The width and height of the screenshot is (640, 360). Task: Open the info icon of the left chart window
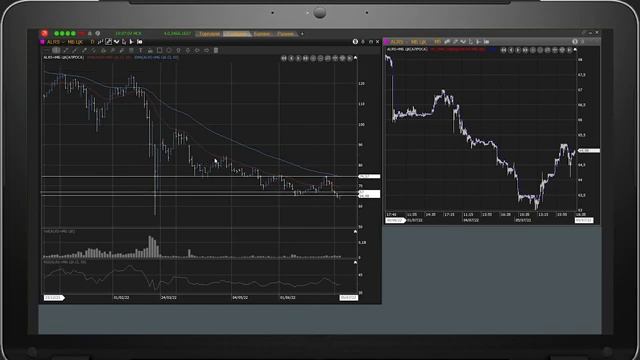pyautogui.click(x=355, y=42)
